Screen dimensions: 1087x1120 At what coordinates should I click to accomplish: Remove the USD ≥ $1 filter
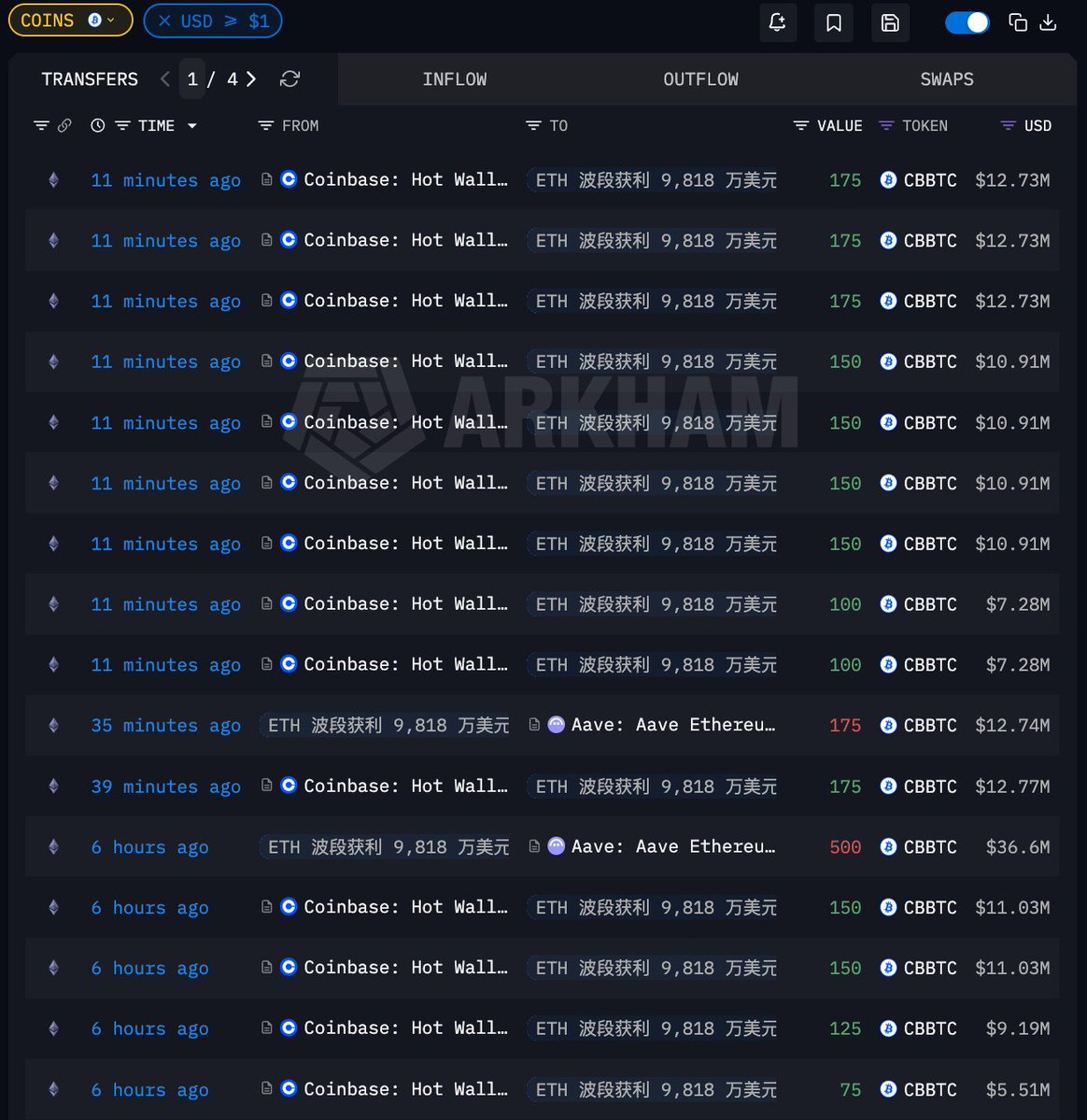click(164, 21)
